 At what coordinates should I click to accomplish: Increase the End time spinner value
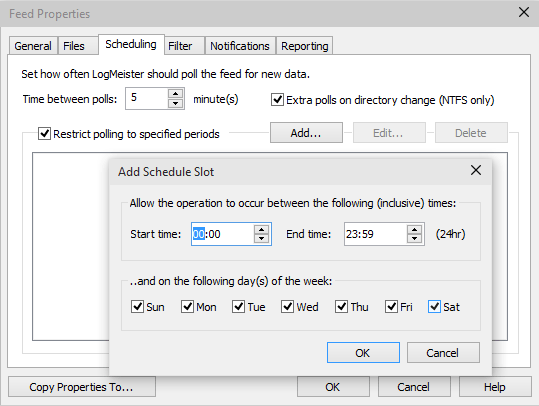(415, 230)
